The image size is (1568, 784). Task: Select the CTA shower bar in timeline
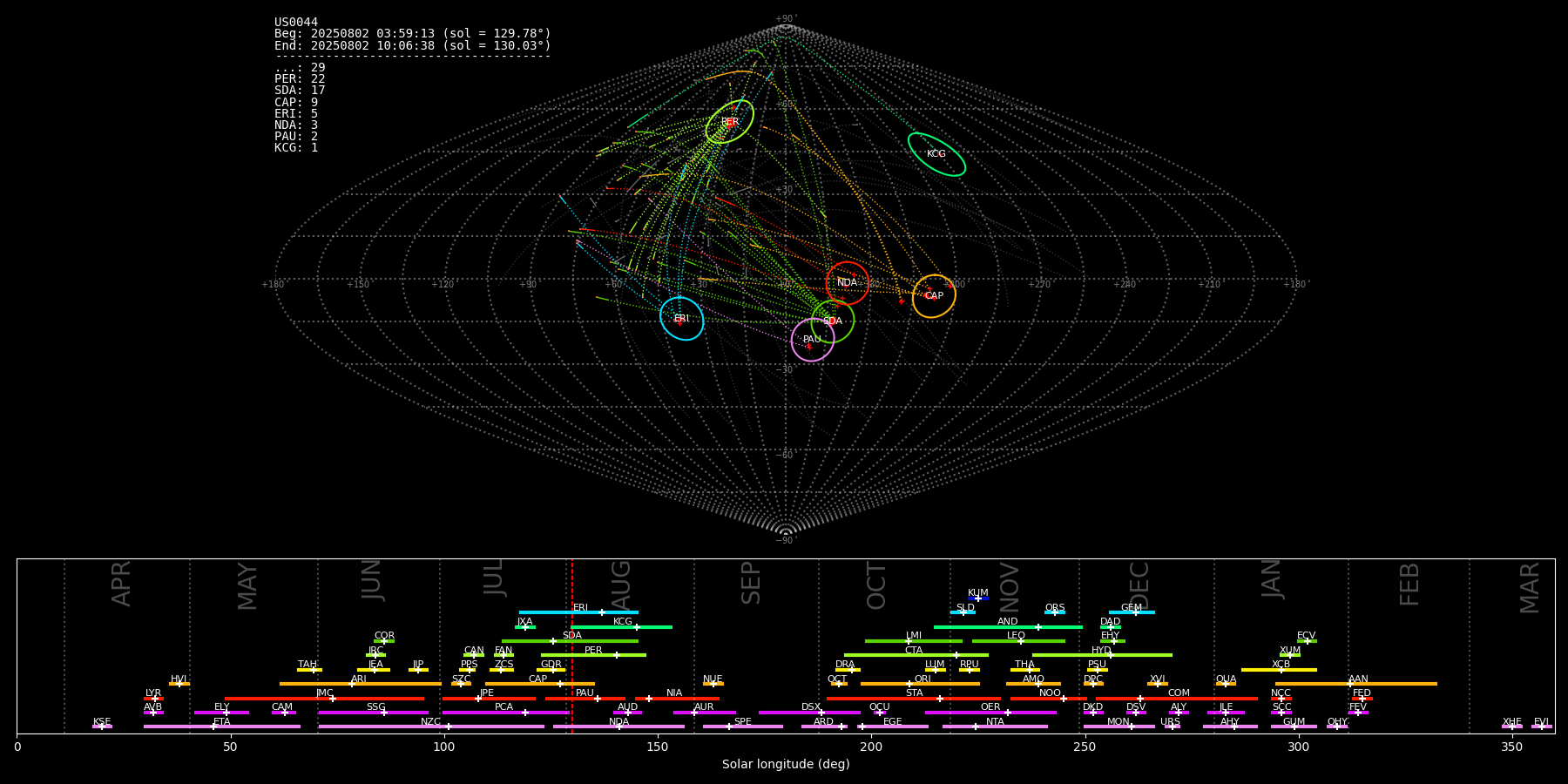point(916,655)
